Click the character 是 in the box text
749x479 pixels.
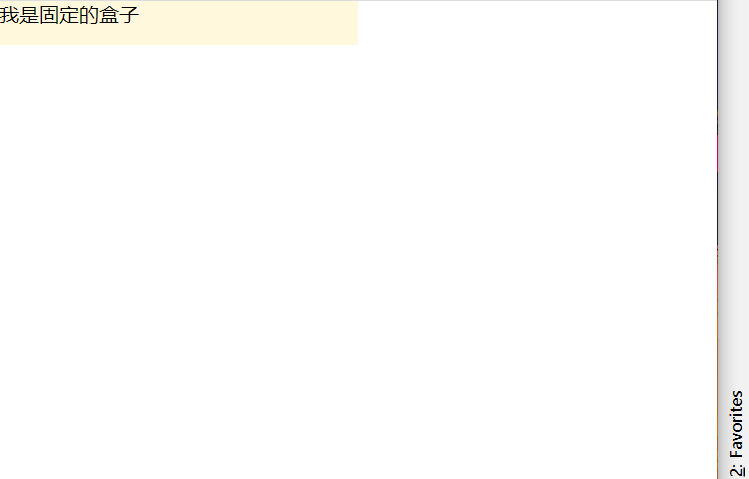(29, 15)
